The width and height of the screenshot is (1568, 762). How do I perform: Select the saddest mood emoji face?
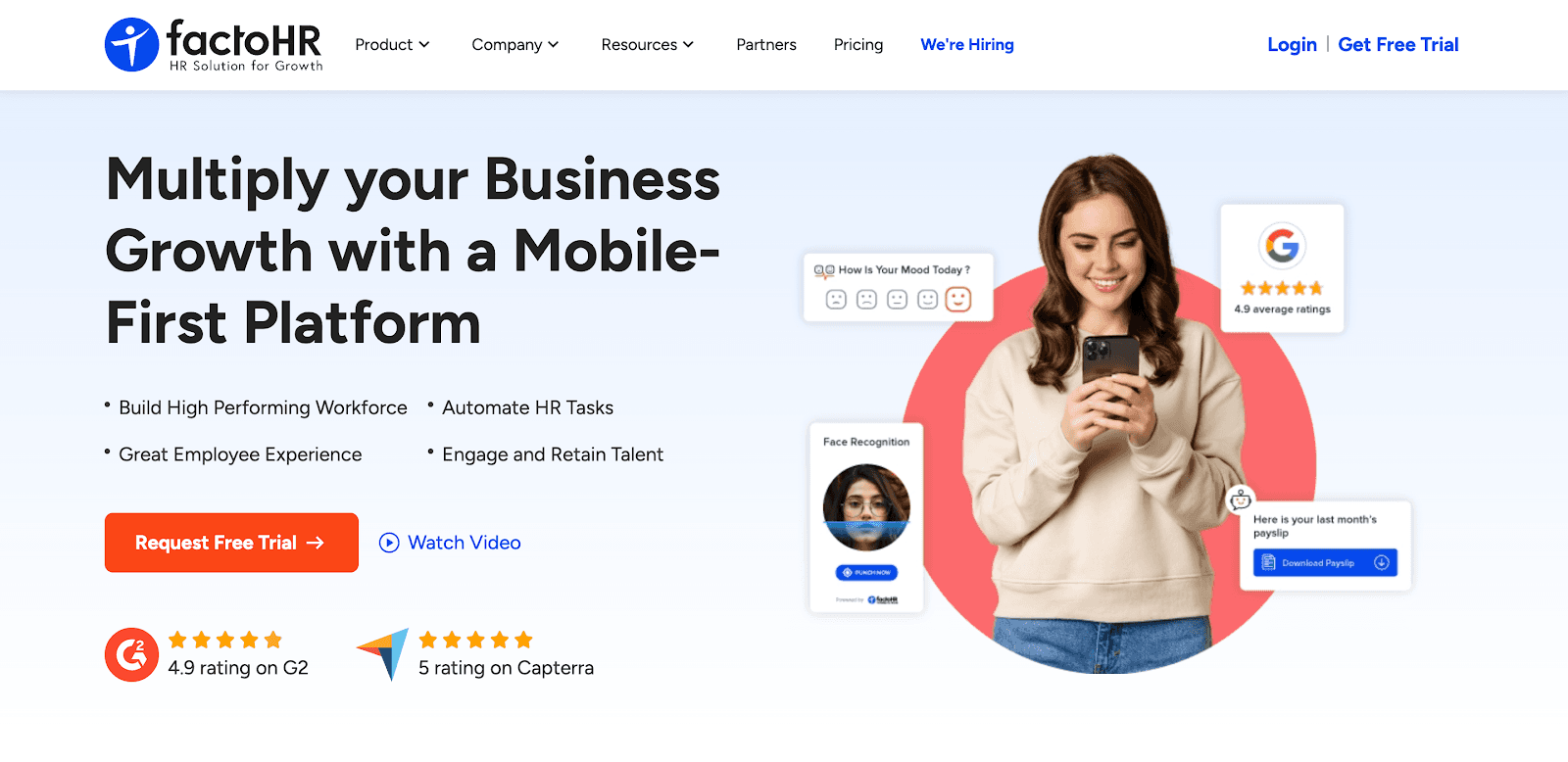click(x=836, y=299)
